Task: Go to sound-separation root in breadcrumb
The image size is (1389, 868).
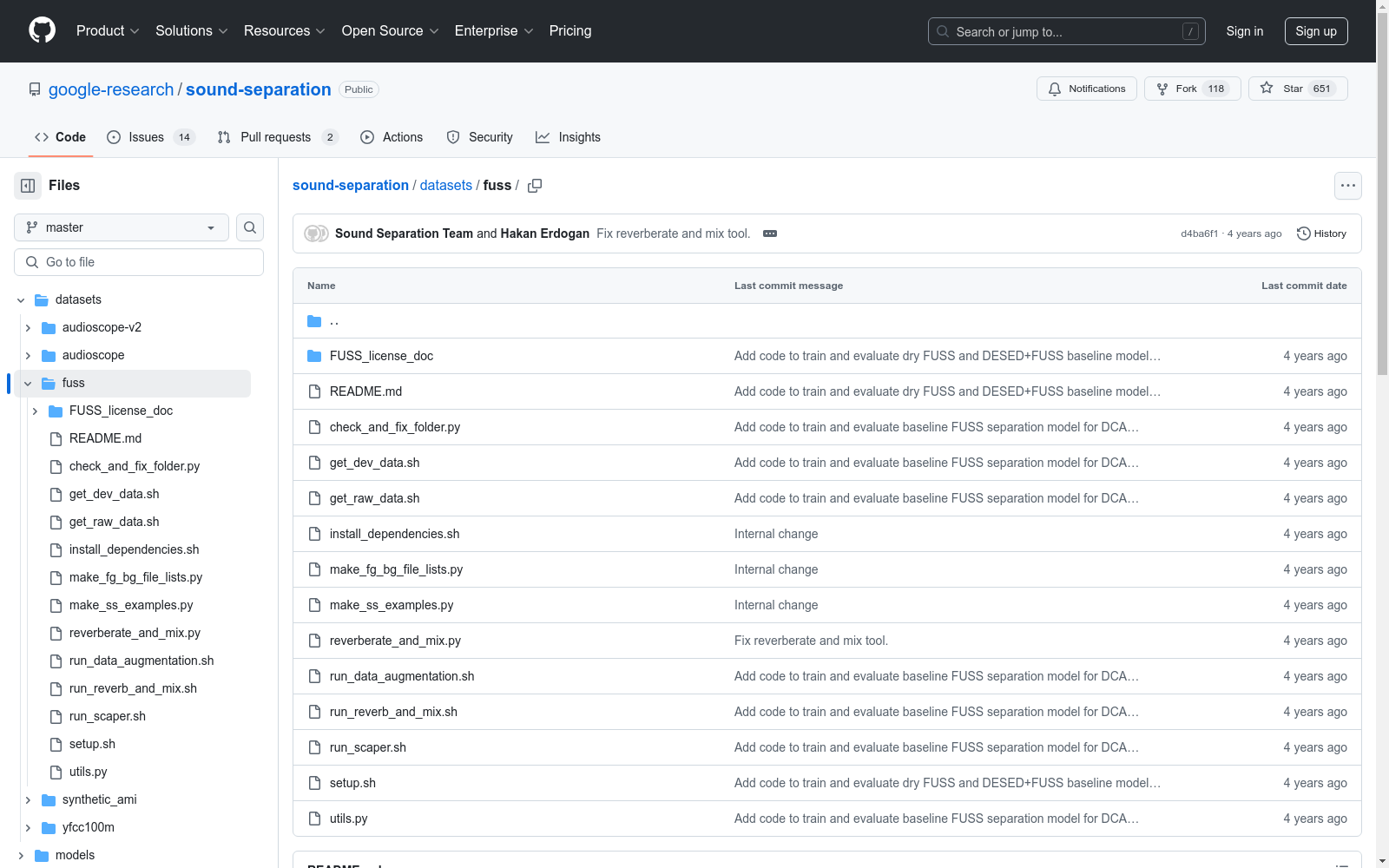Action: 351,186
